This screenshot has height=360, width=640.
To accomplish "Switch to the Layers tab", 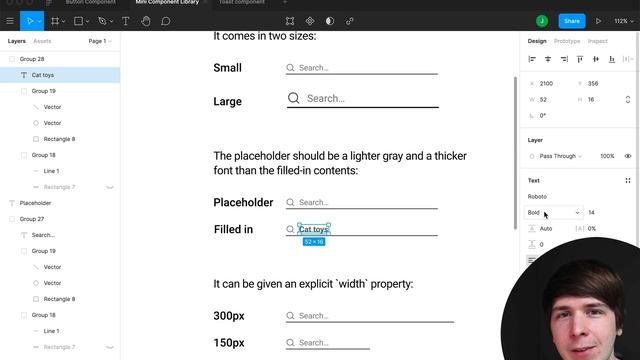I will pos(17,41).
